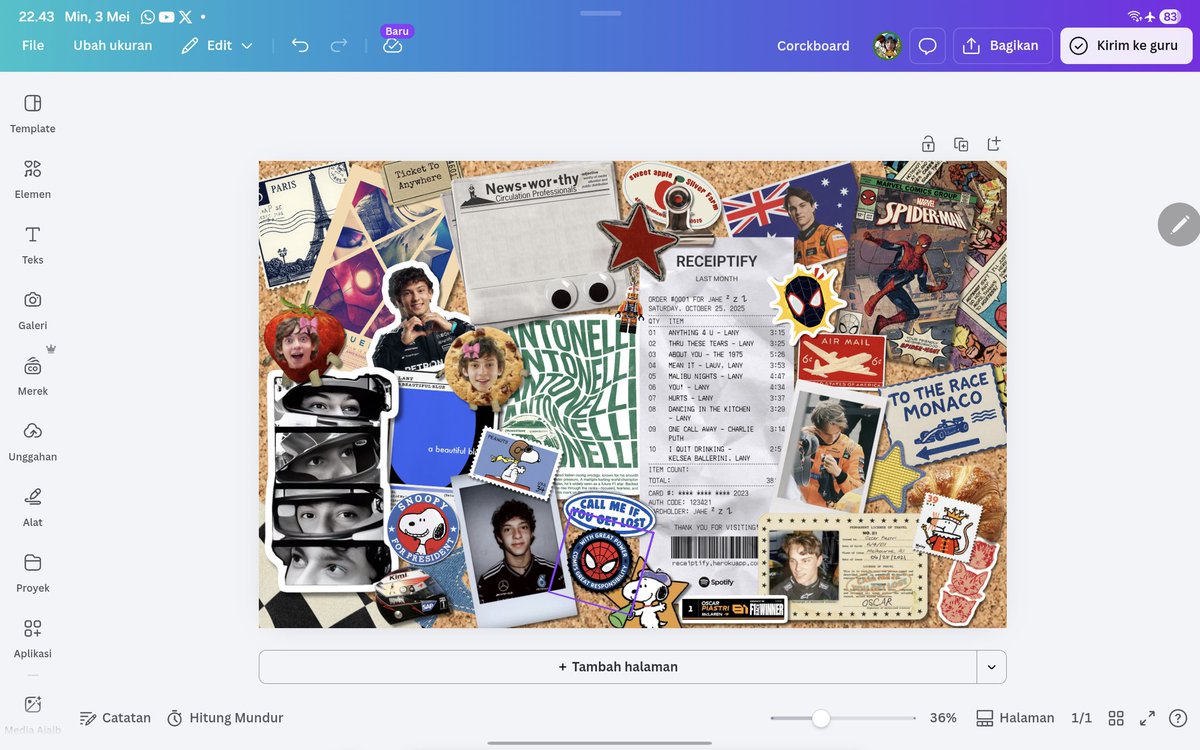Select the cookie face sticker
This screenshot has height=750, width=1200.
coord(484,368)
